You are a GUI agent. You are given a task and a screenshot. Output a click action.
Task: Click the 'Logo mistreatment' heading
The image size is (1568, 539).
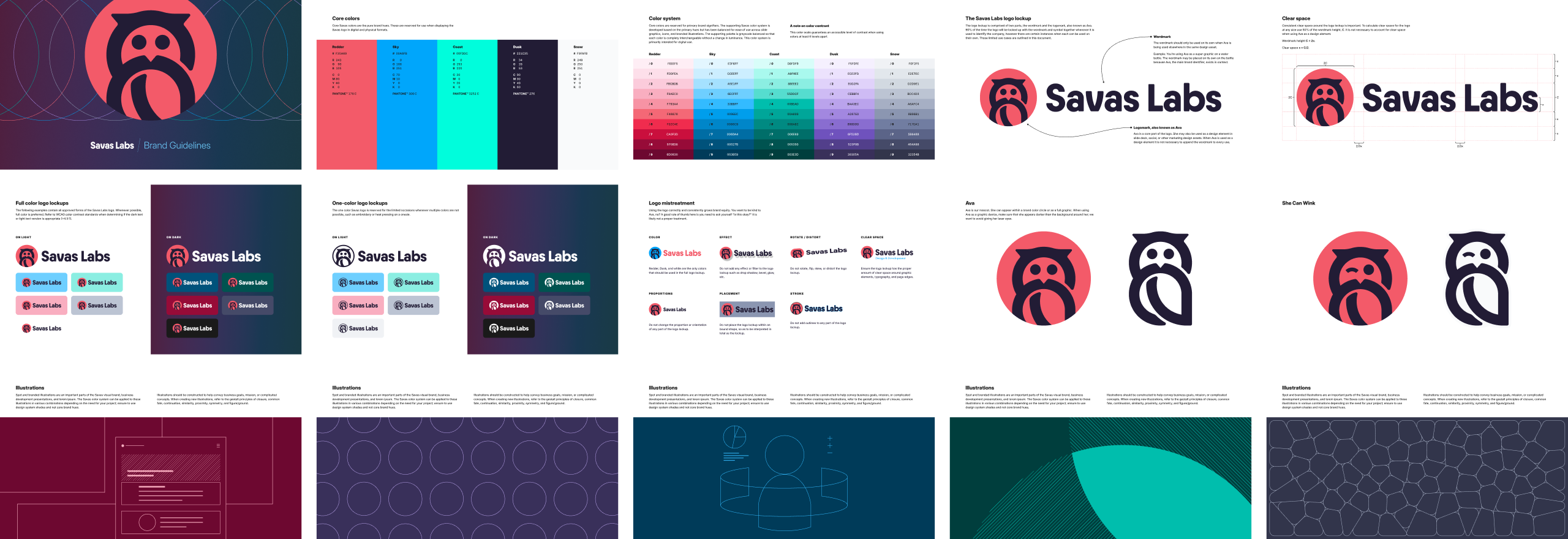pyautogui.click(x=672, y=203)
